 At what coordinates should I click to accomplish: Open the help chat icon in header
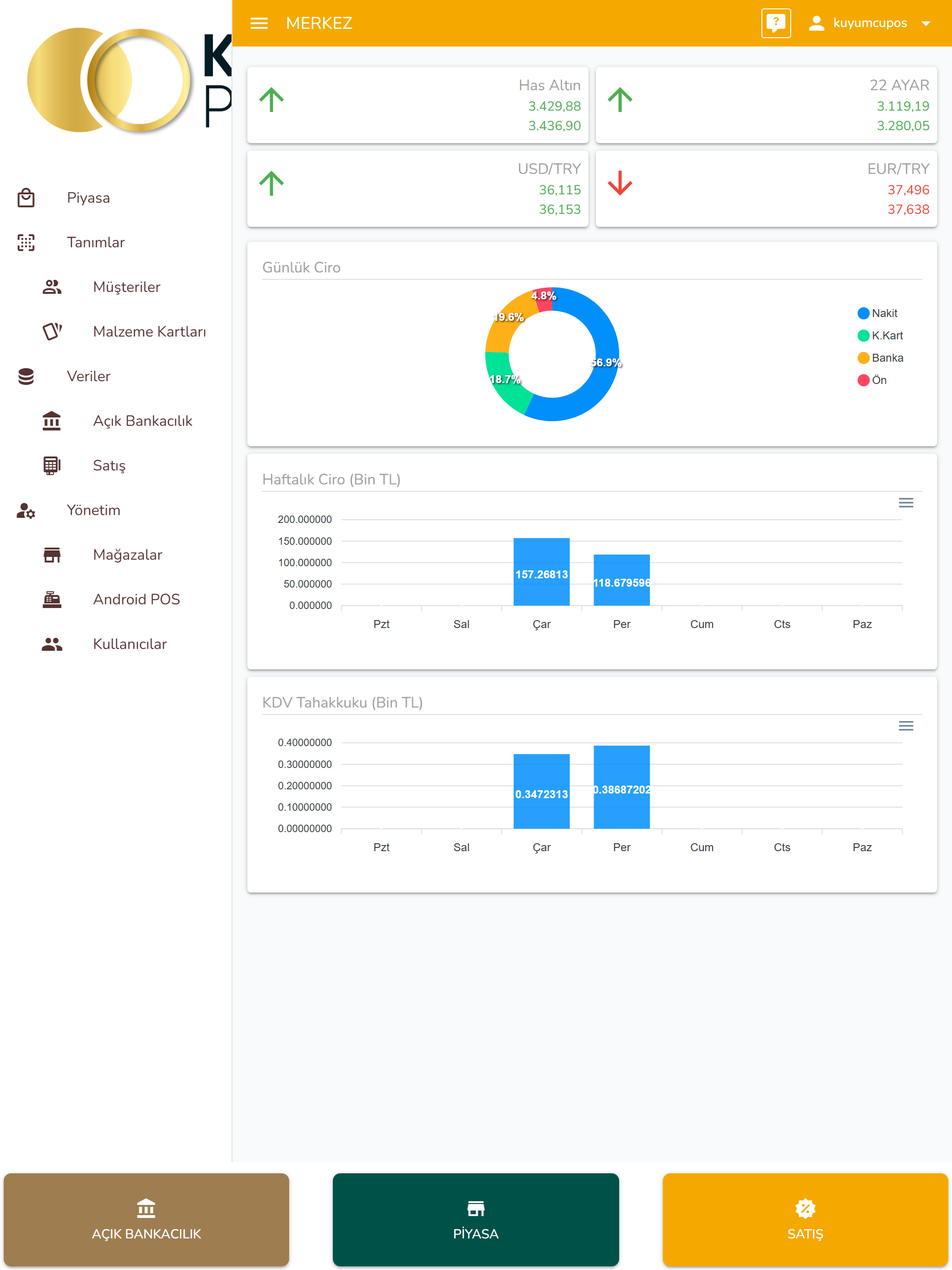[x=776, y=23]
